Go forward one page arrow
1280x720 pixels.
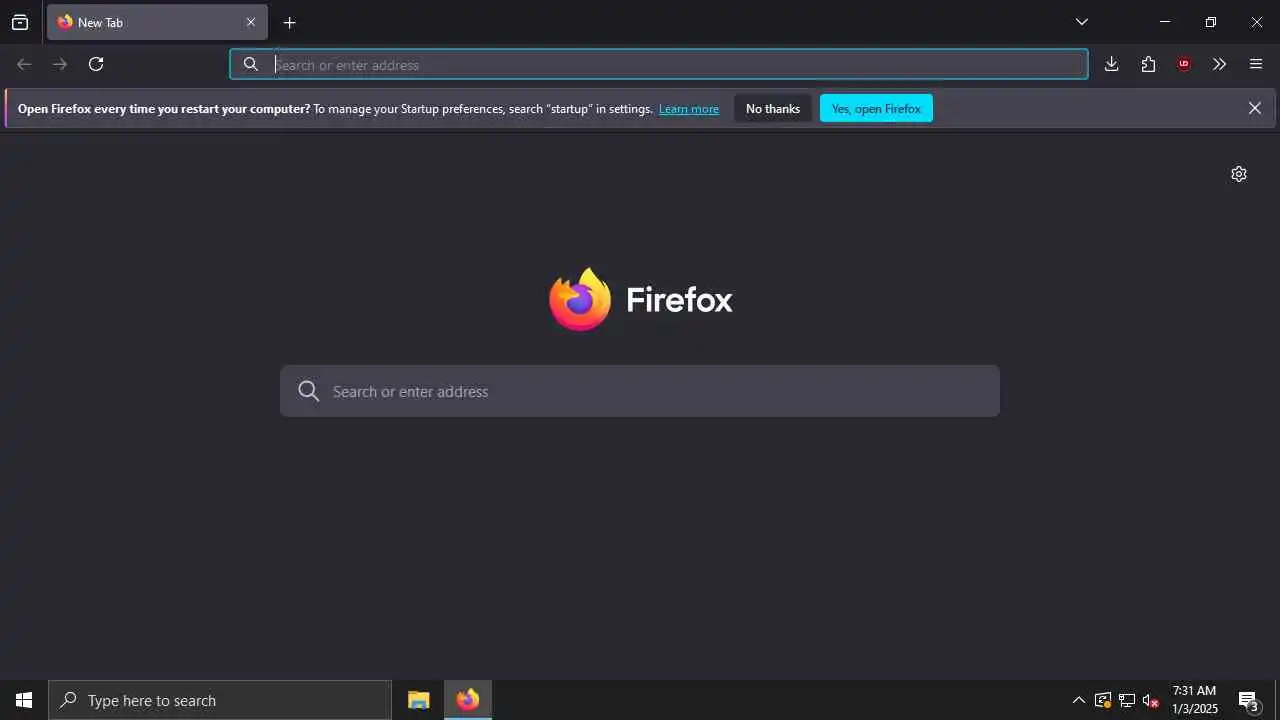(60, 64)
